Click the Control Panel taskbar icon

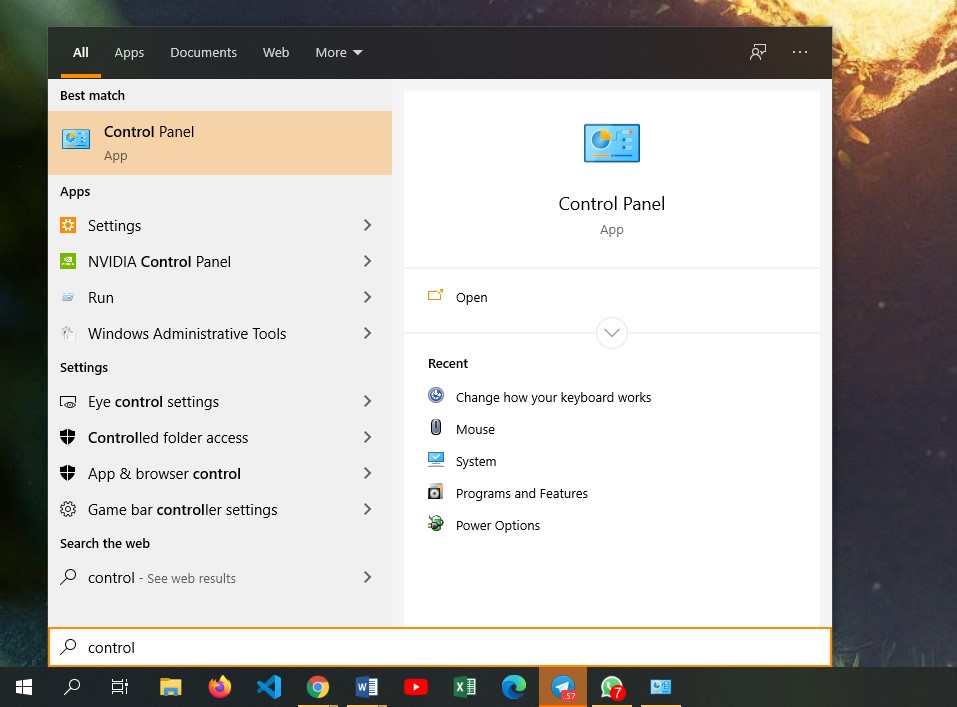[x=660, y=687]
